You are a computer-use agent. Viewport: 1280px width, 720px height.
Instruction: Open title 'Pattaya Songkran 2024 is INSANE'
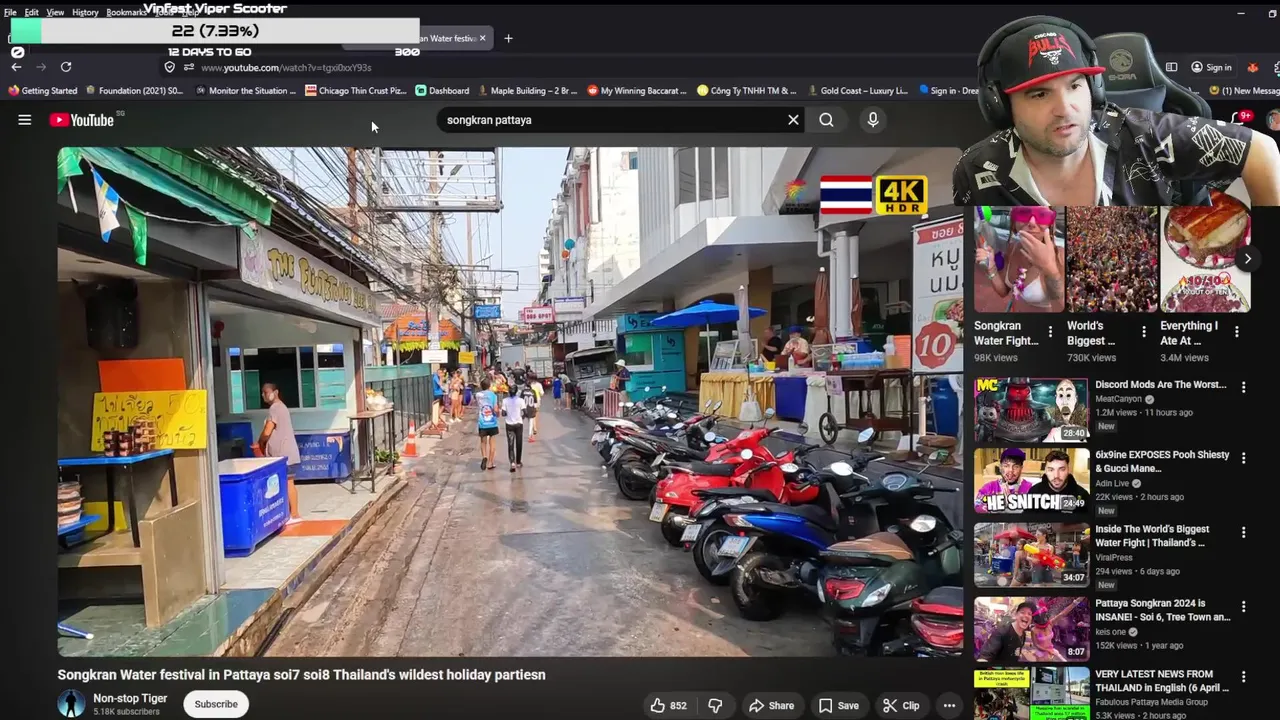click(1162, 610)
